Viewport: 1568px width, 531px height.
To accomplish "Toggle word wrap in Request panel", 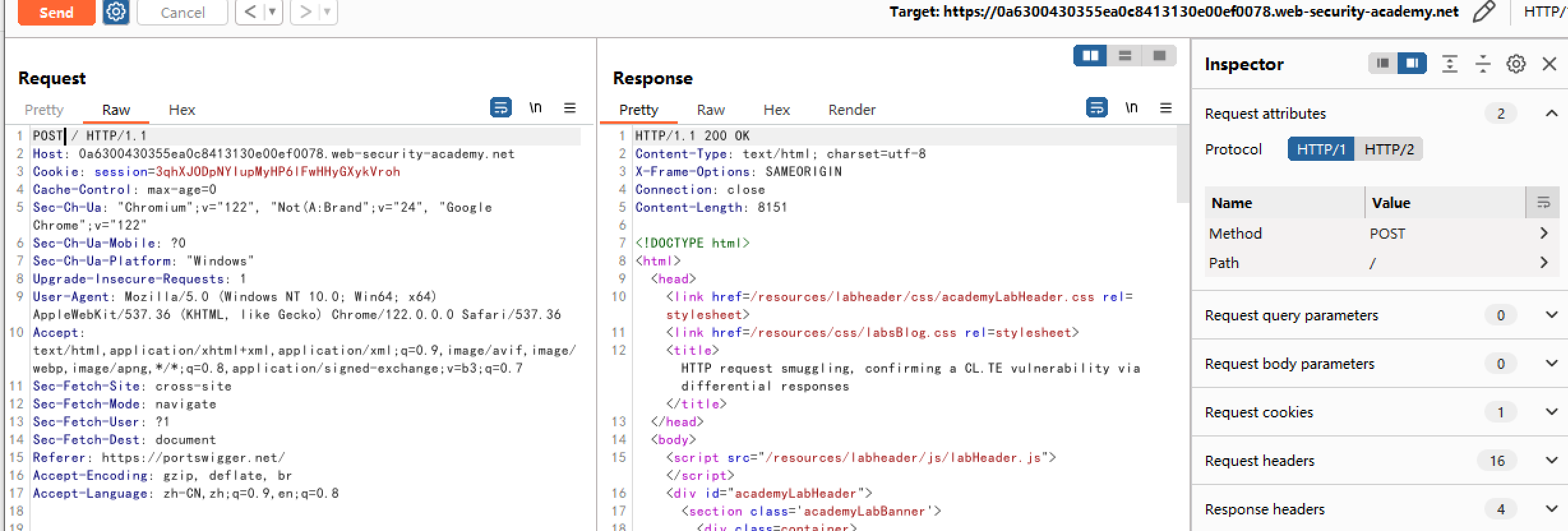I will [501, 108].
